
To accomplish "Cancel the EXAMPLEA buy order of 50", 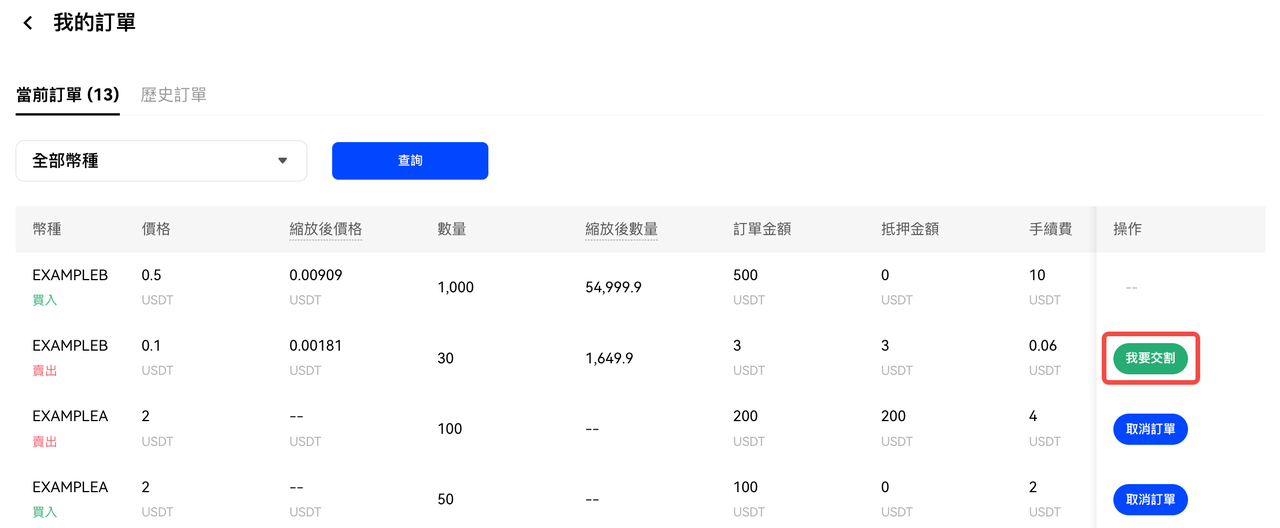I will [1150, 499].
